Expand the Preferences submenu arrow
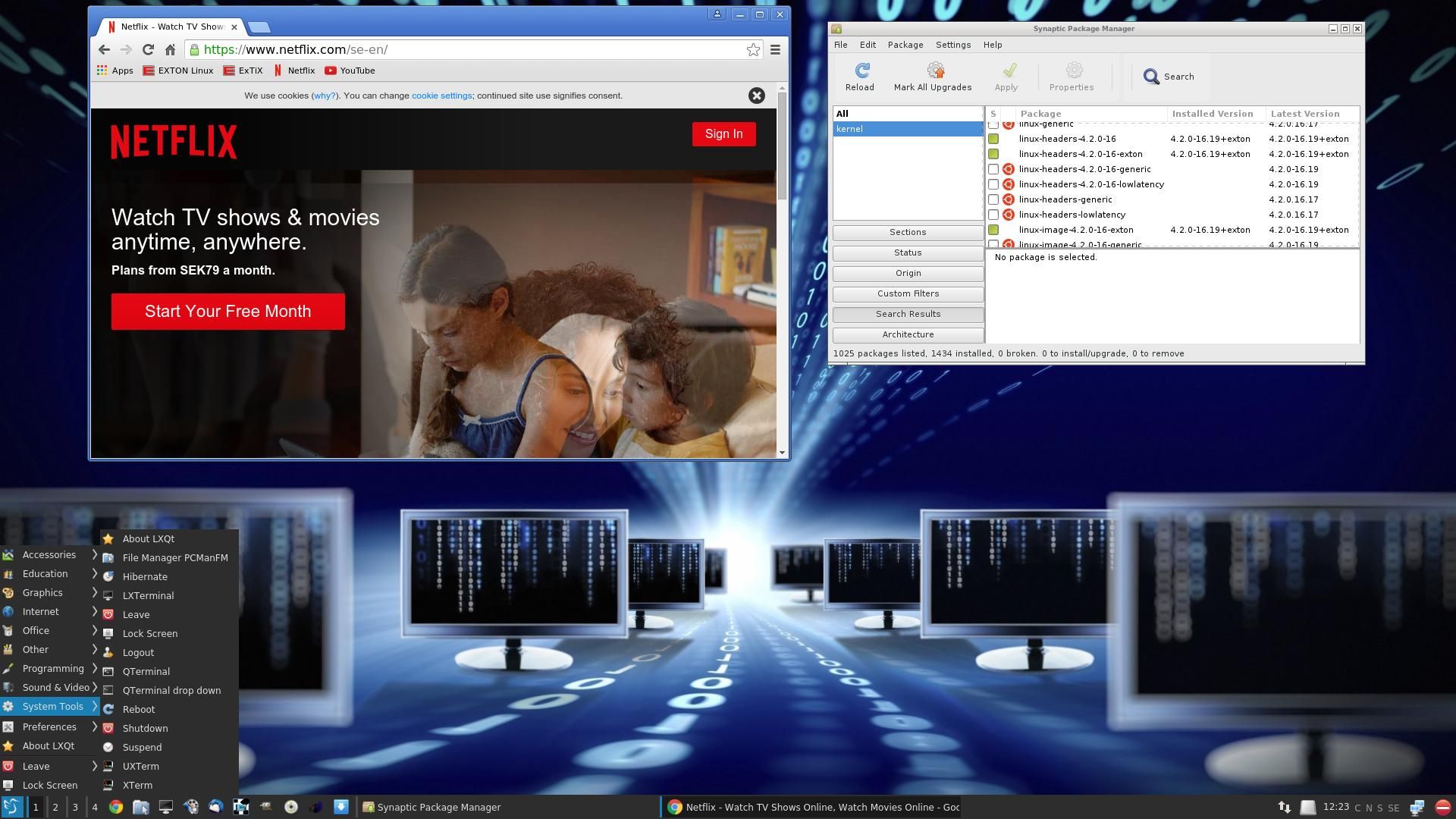This screenshot has width=1456, height=819. [x=95, y=726]
